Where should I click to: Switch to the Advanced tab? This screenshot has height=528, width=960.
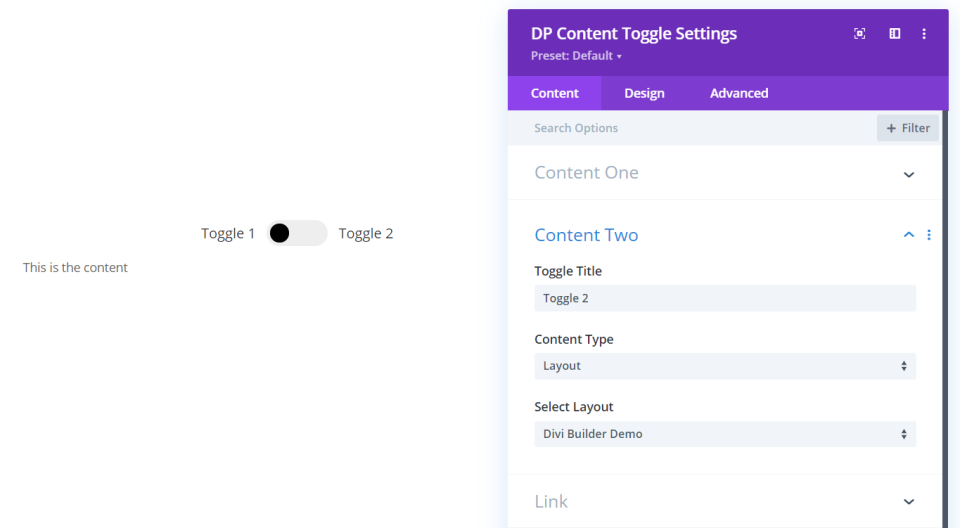tap(739, 93)
